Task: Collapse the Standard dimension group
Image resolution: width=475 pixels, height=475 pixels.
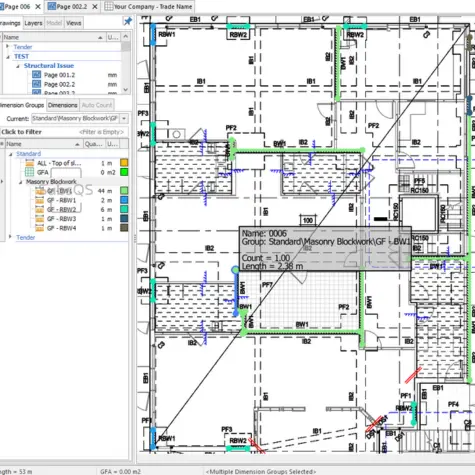Action: [10, 154]
